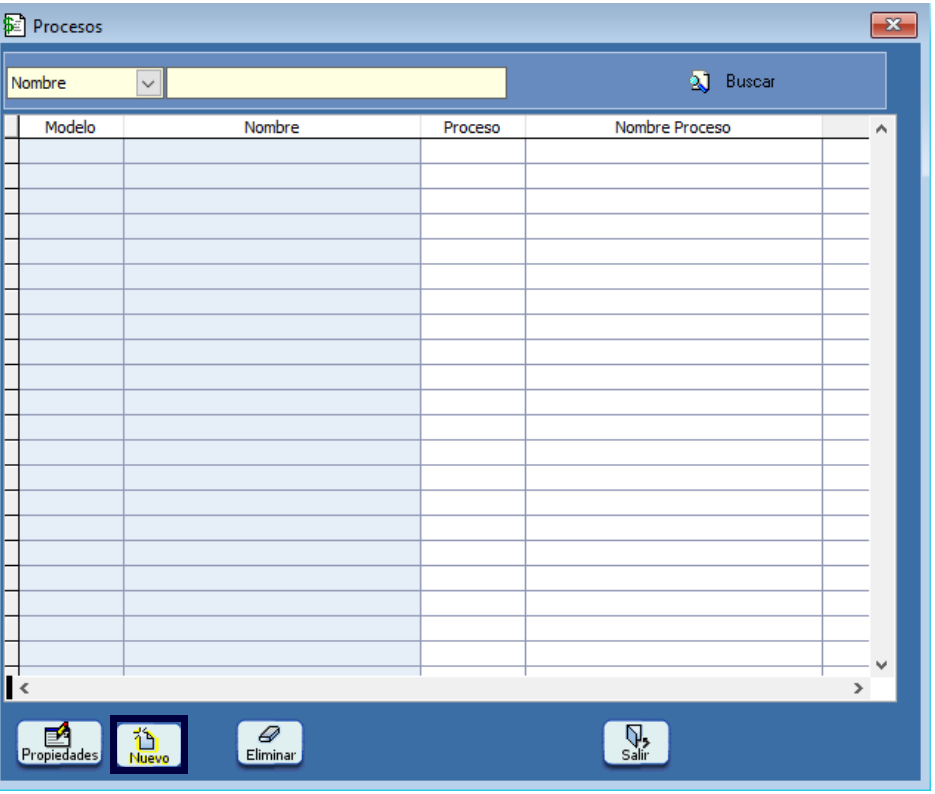Click the Procesos window title icon
The height and width of the screenshot is (794, 935).
pyautogui.click(x=14, y=26)
